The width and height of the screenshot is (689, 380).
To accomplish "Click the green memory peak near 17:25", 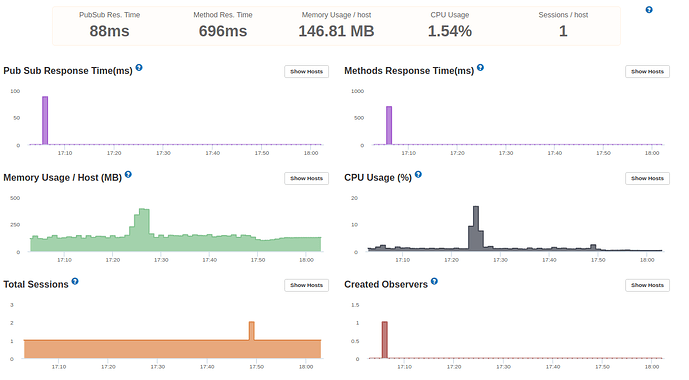I will pyautogui.click(x=144, y=230).
